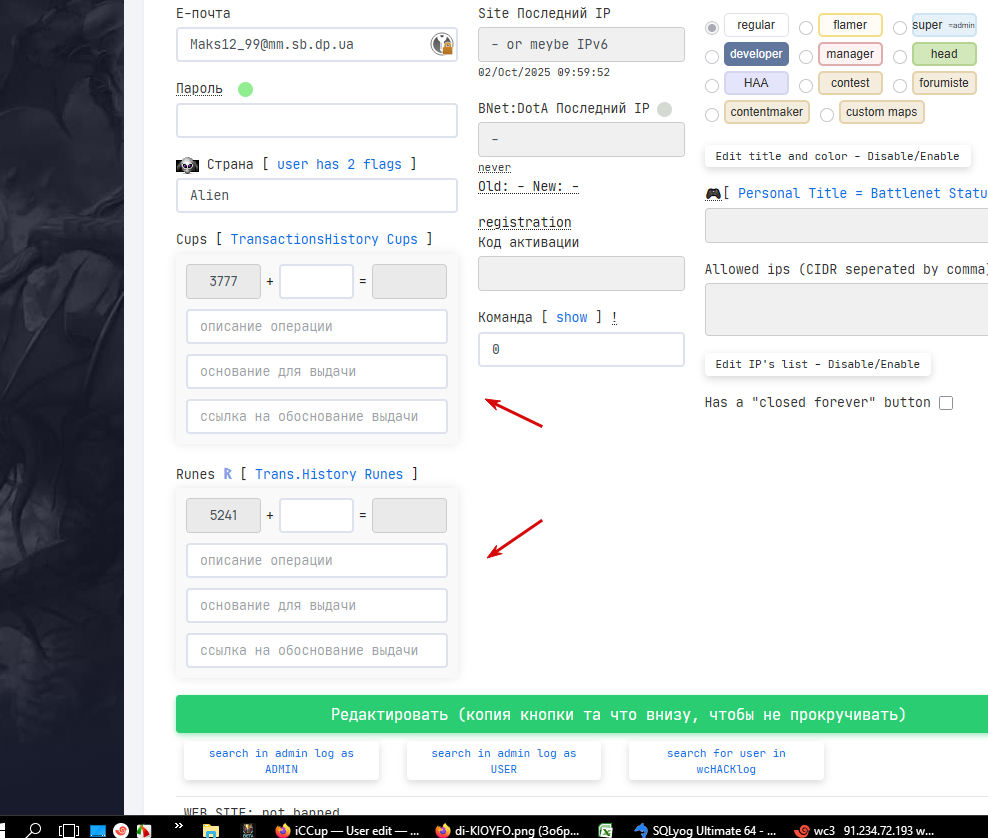Focus the Страна field containing Alien

click(316, 195)
